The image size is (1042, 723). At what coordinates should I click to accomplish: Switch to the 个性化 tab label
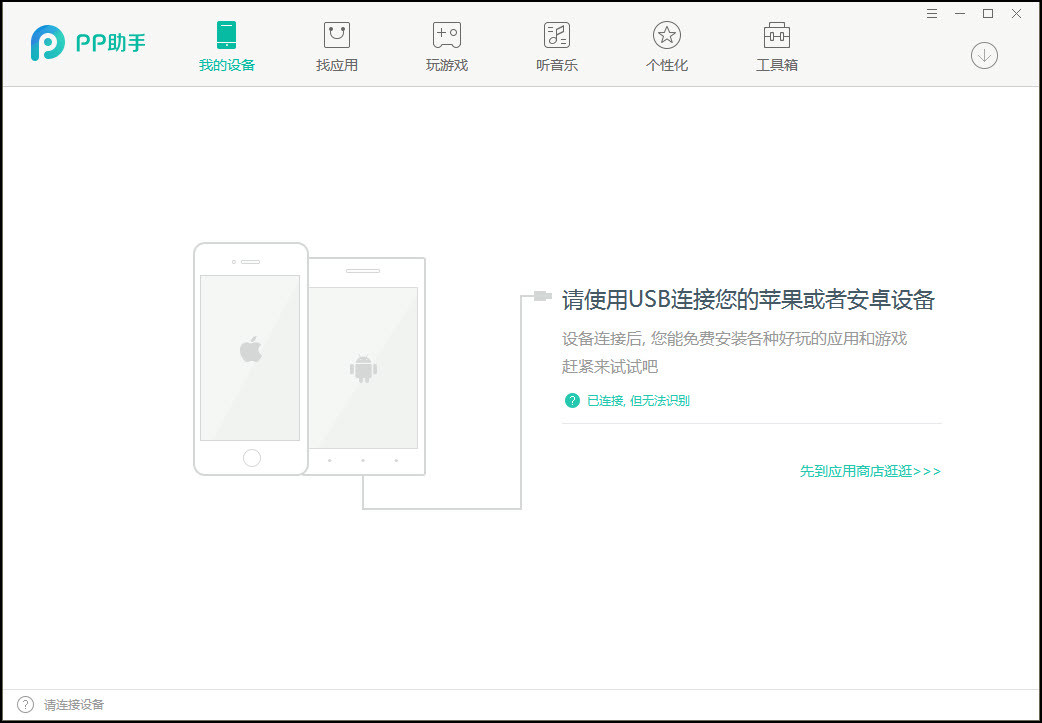click(x=667, y=65)
